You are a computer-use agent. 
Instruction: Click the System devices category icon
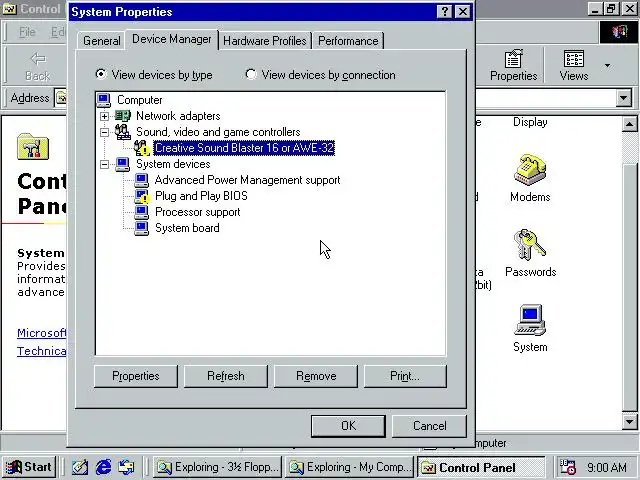click(x=122, y=164)
